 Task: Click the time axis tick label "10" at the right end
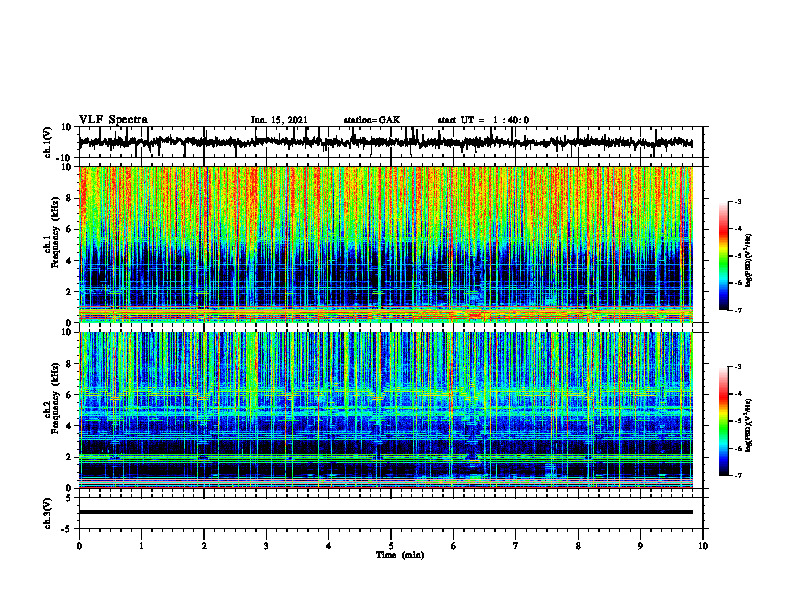point(703,546)
